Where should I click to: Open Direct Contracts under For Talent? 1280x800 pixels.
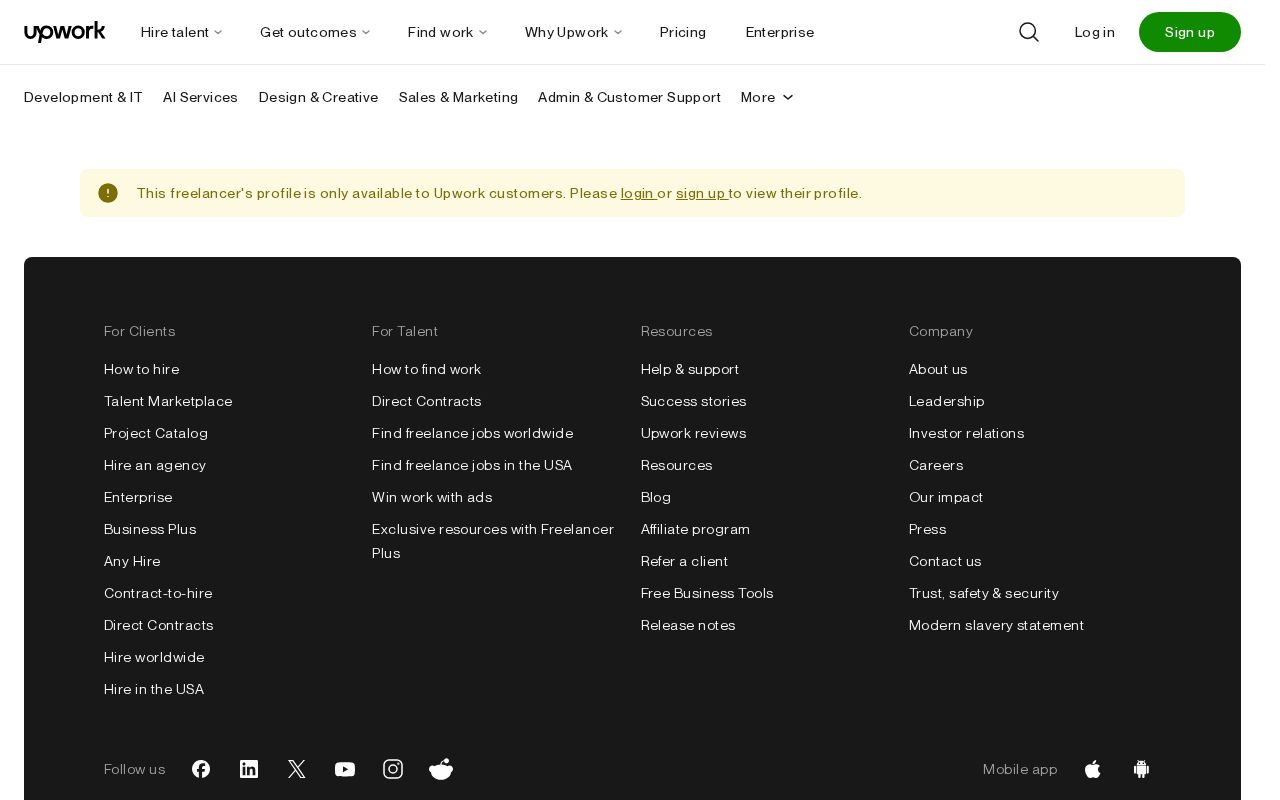427,401
